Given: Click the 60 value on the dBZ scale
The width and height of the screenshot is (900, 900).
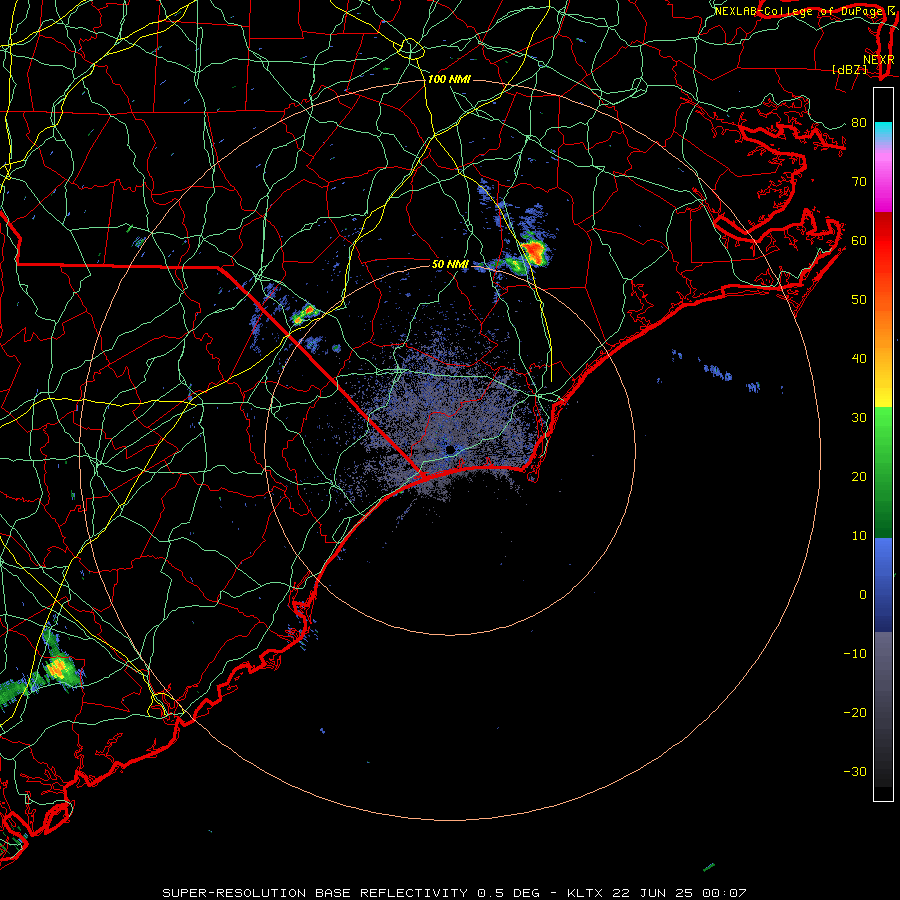Looking at the screenshot, I should pyautogui.click(x=859, y=240).
